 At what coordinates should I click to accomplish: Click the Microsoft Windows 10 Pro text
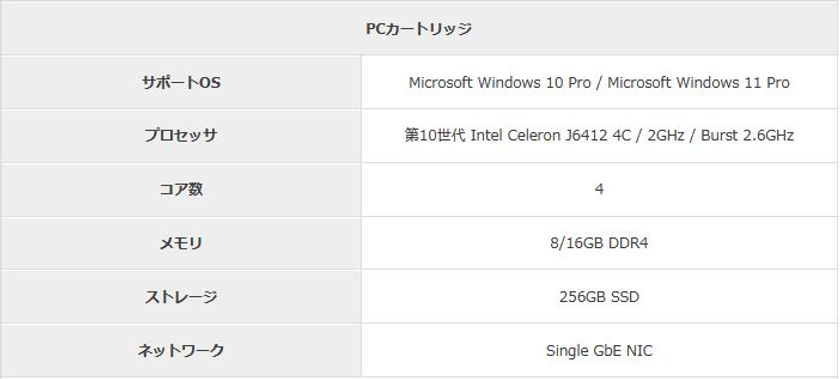[x=500, y=83]
